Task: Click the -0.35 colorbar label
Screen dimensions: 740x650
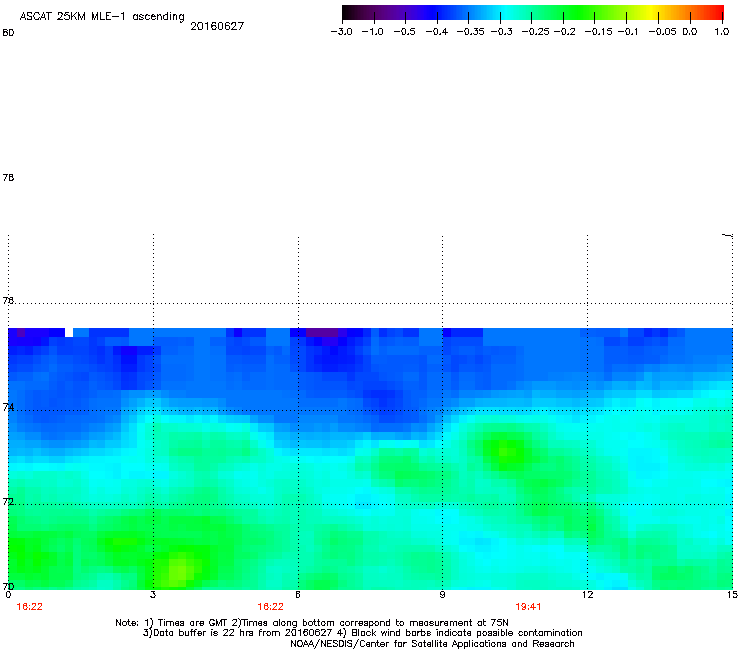Action: click(470, 32)
